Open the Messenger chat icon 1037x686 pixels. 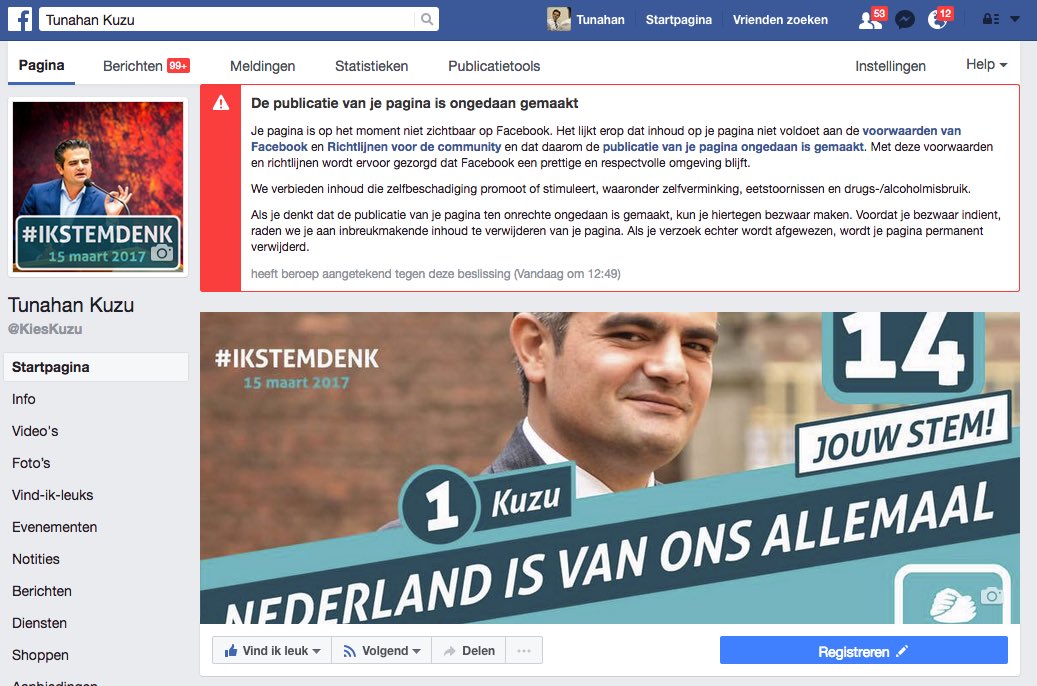coord(905,20)
